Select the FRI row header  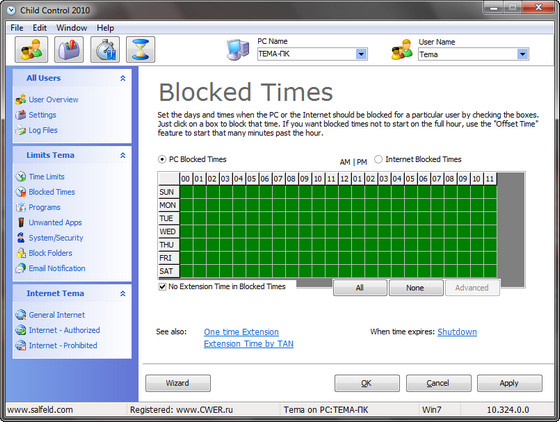tap(169, 258)
